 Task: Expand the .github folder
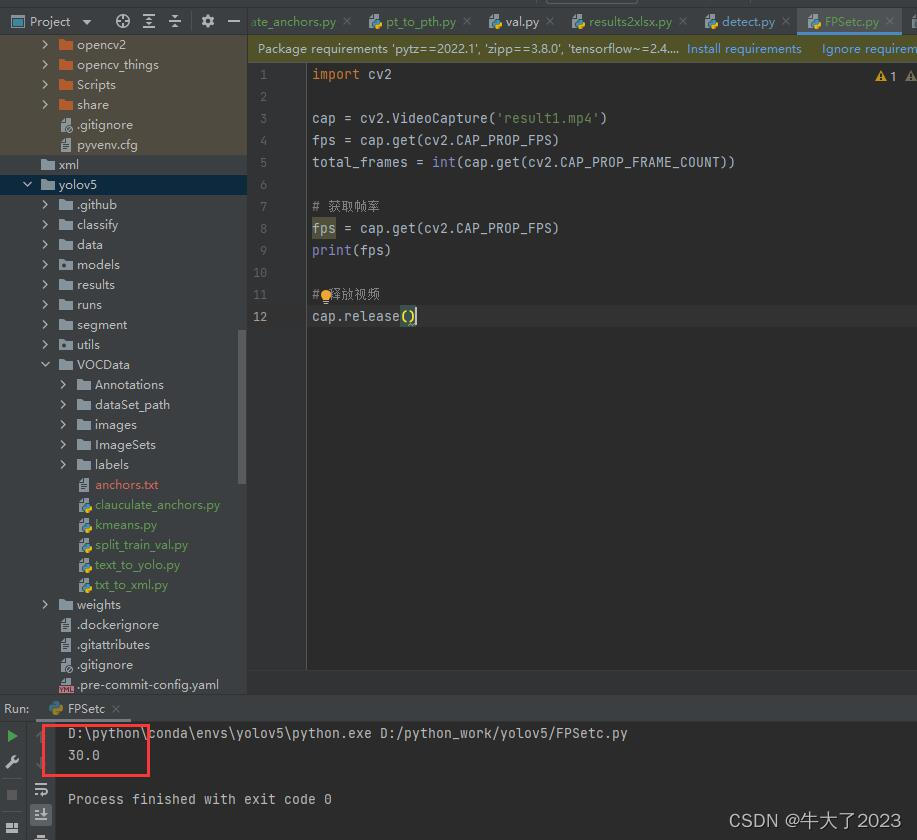pyautogui.click(x=45, y=204)
